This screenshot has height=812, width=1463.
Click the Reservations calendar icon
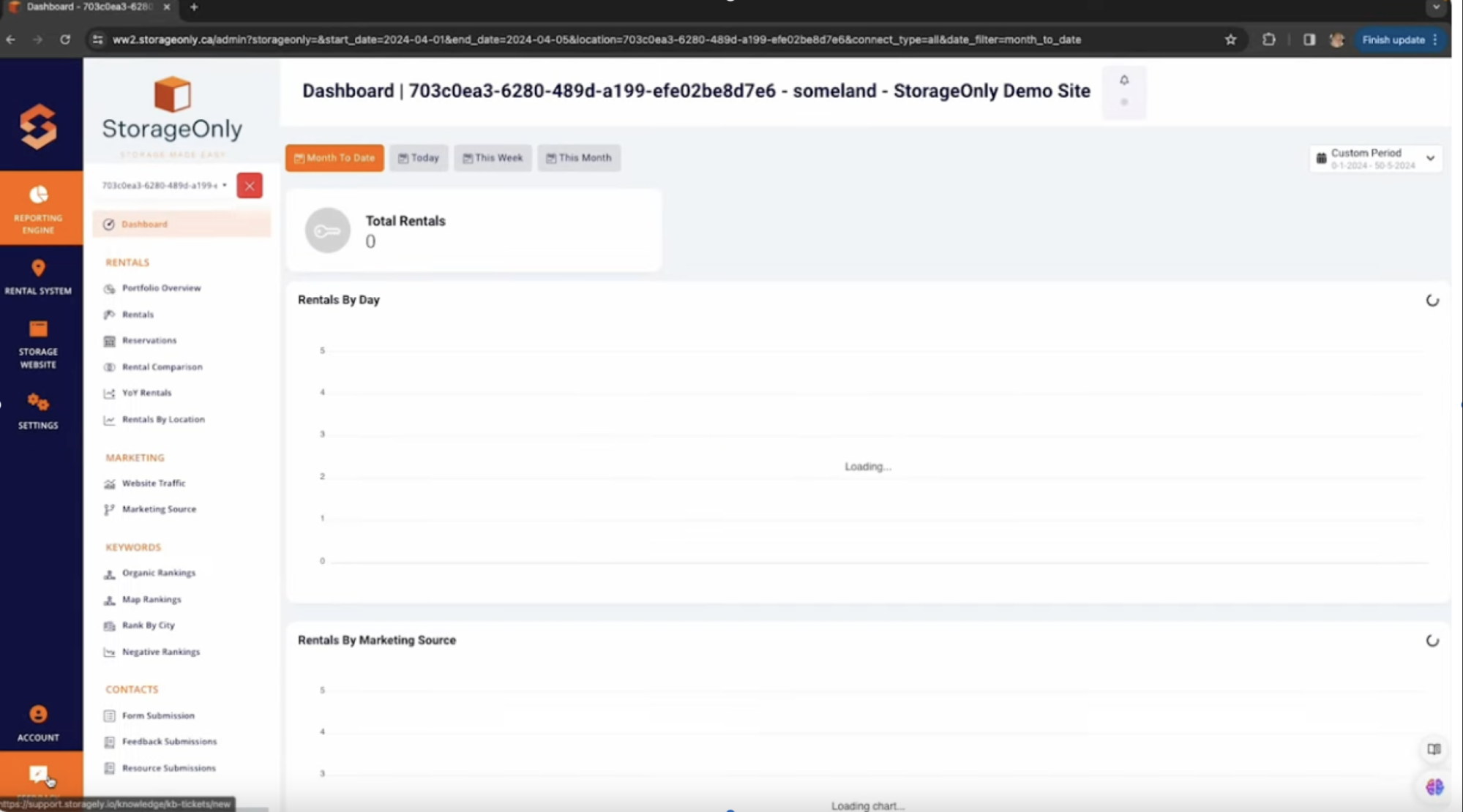[109, 341]
